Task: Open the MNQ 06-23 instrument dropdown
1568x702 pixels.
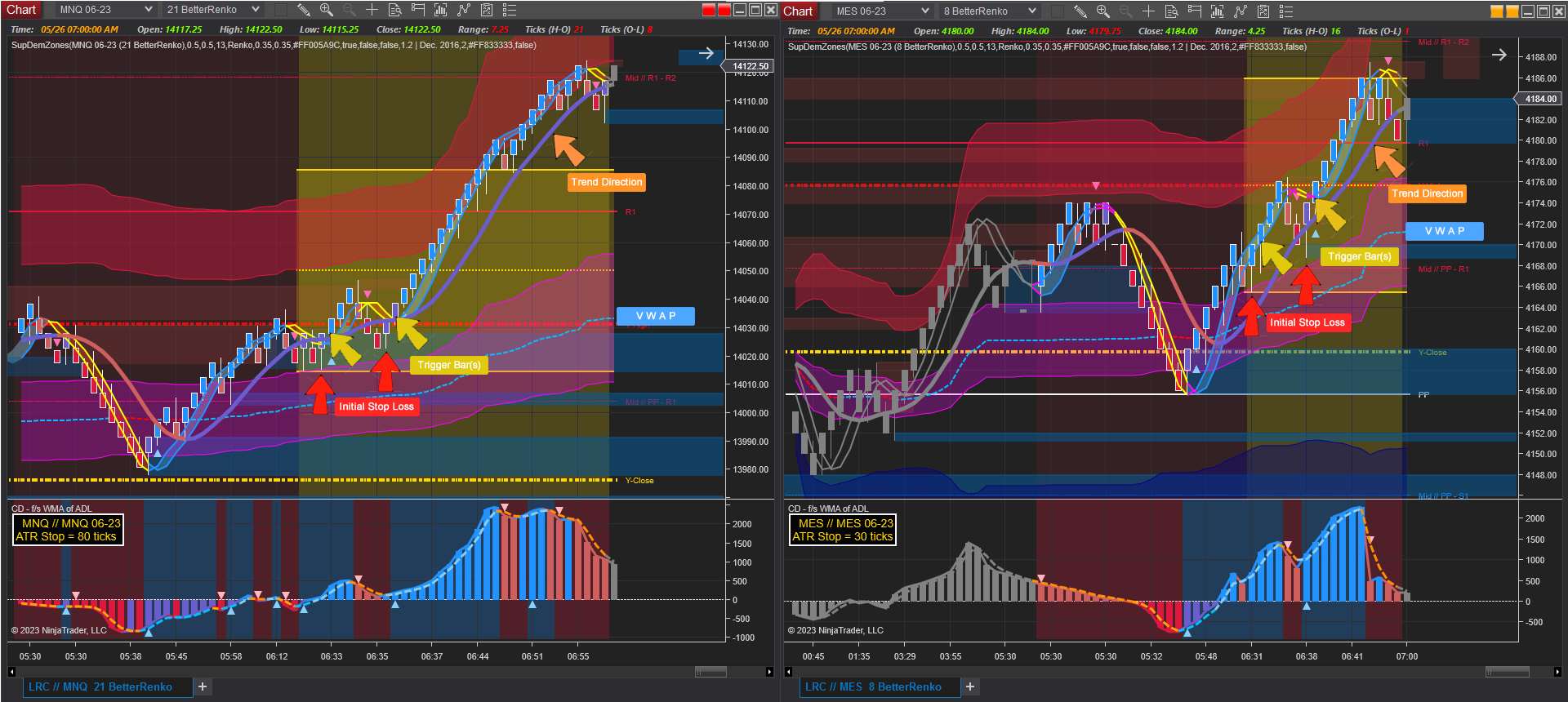Action: coord(106,10)
